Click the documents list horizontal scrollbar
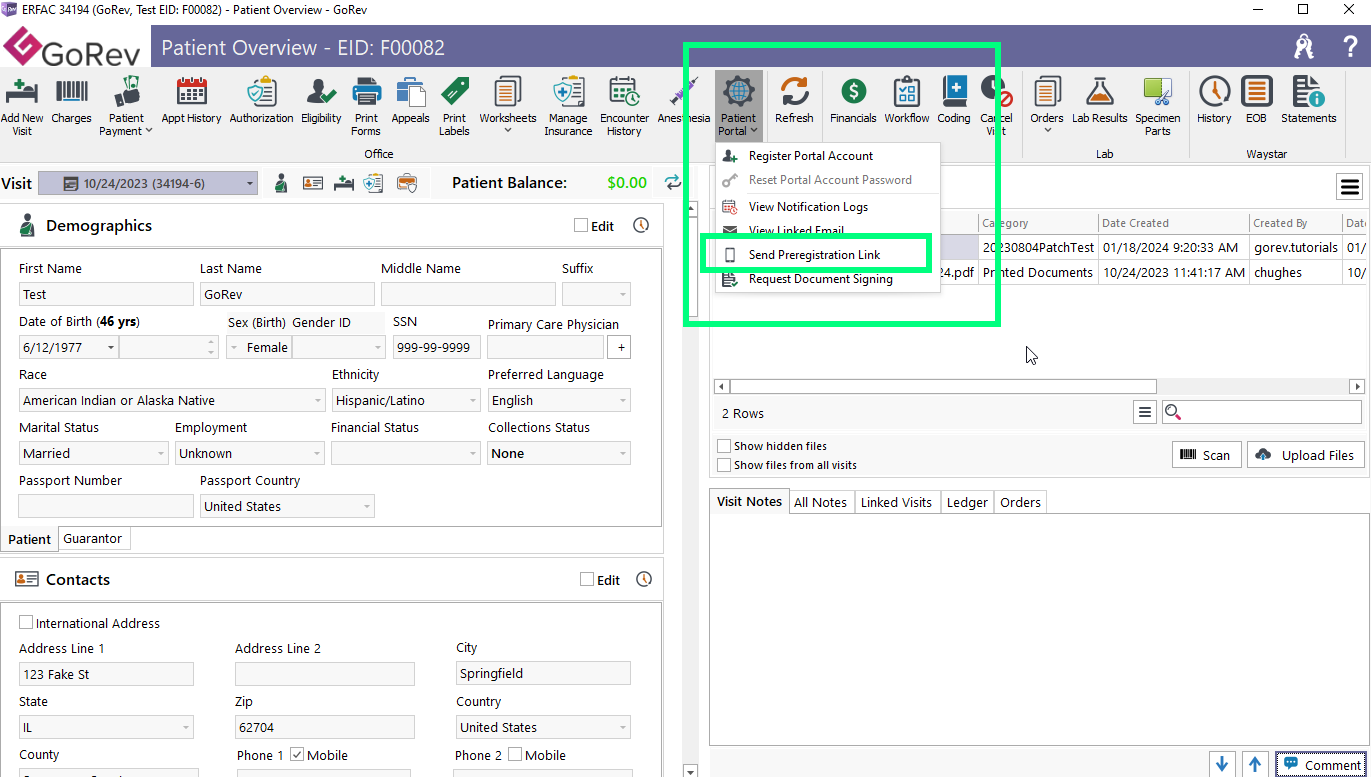 (x=943, y=386)
